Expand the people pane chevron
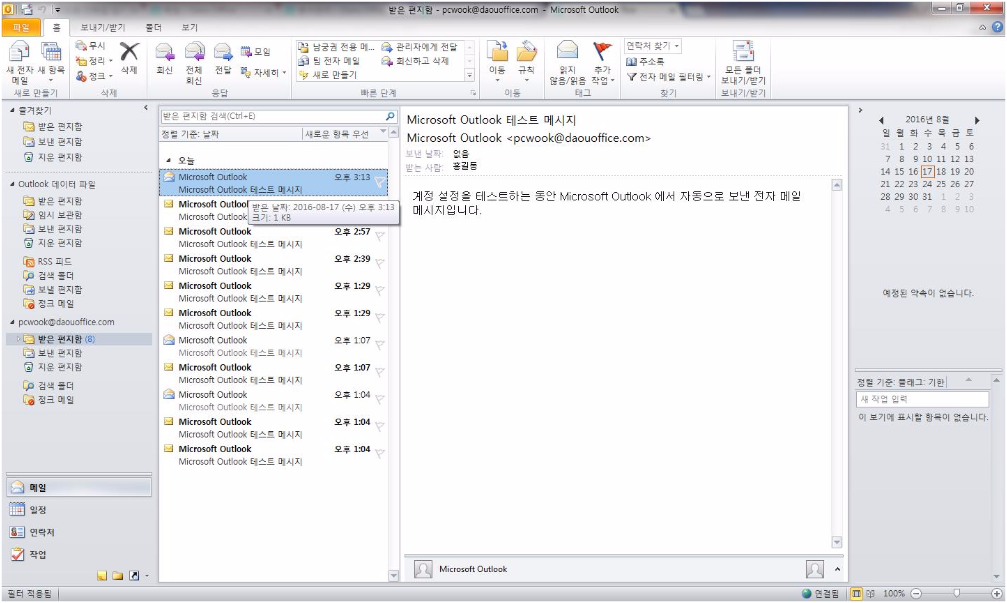 (837, 569)
